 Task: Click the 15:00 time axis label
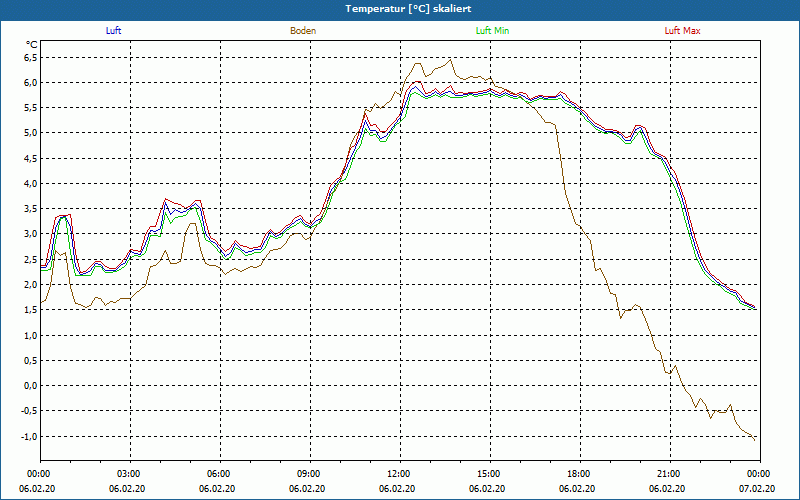pos(487,474)
